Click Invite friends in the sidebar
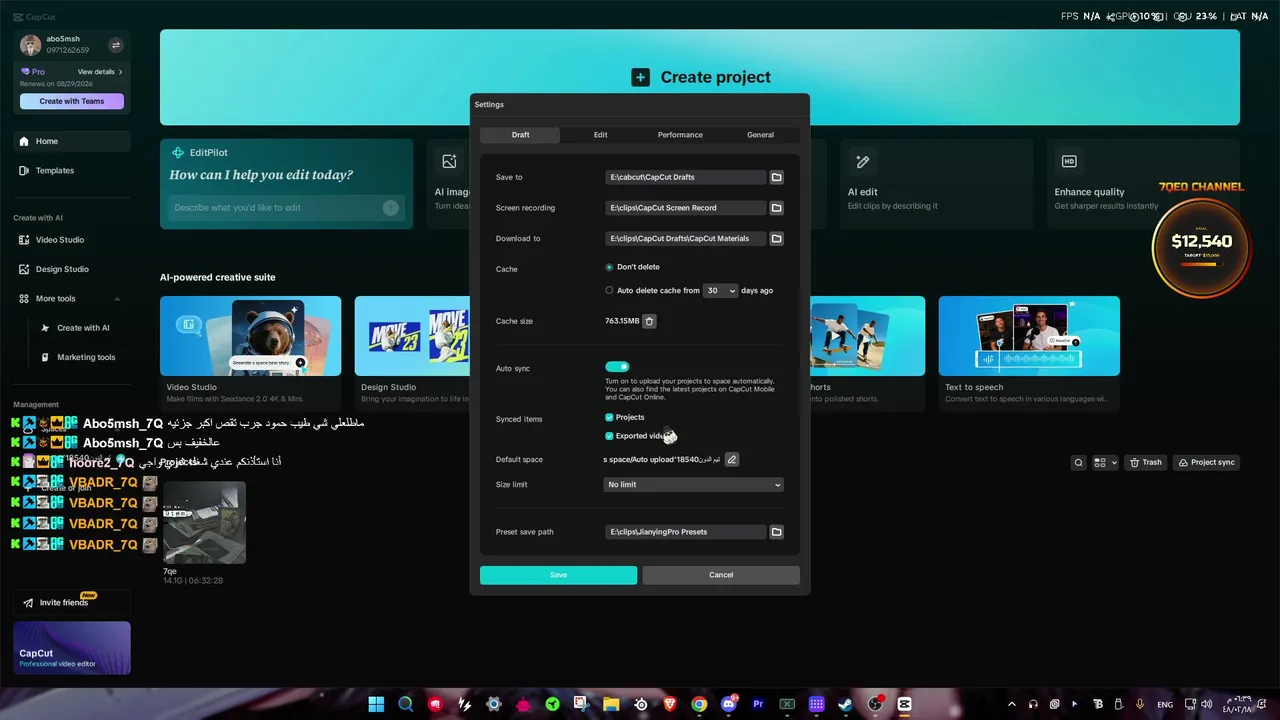The image size is (1280, 720). [72, 603]
